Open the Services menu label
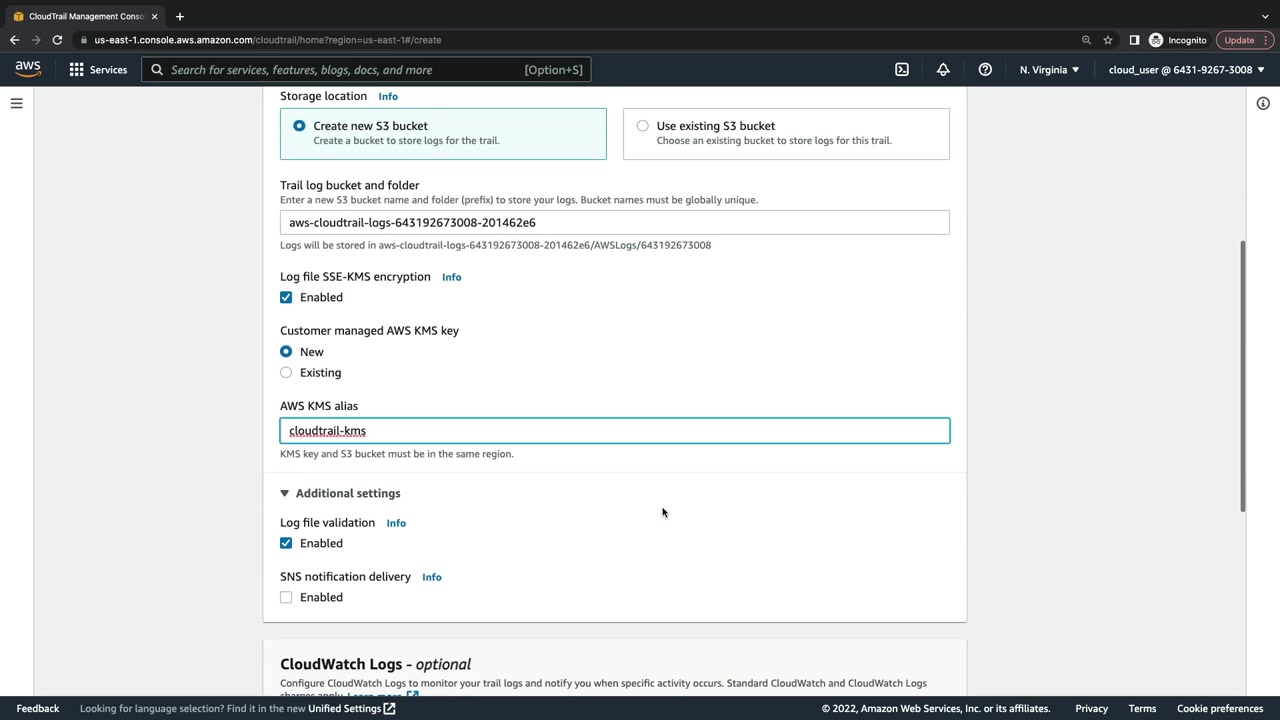Image resolution: width=1280 pixels, height=720 pixels. pyautogui.click(x=108, y=70)
